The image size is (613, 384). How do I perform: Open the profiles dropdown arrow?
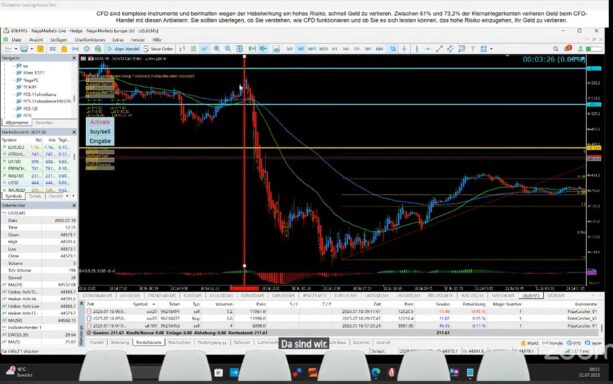tap(32, 49)
